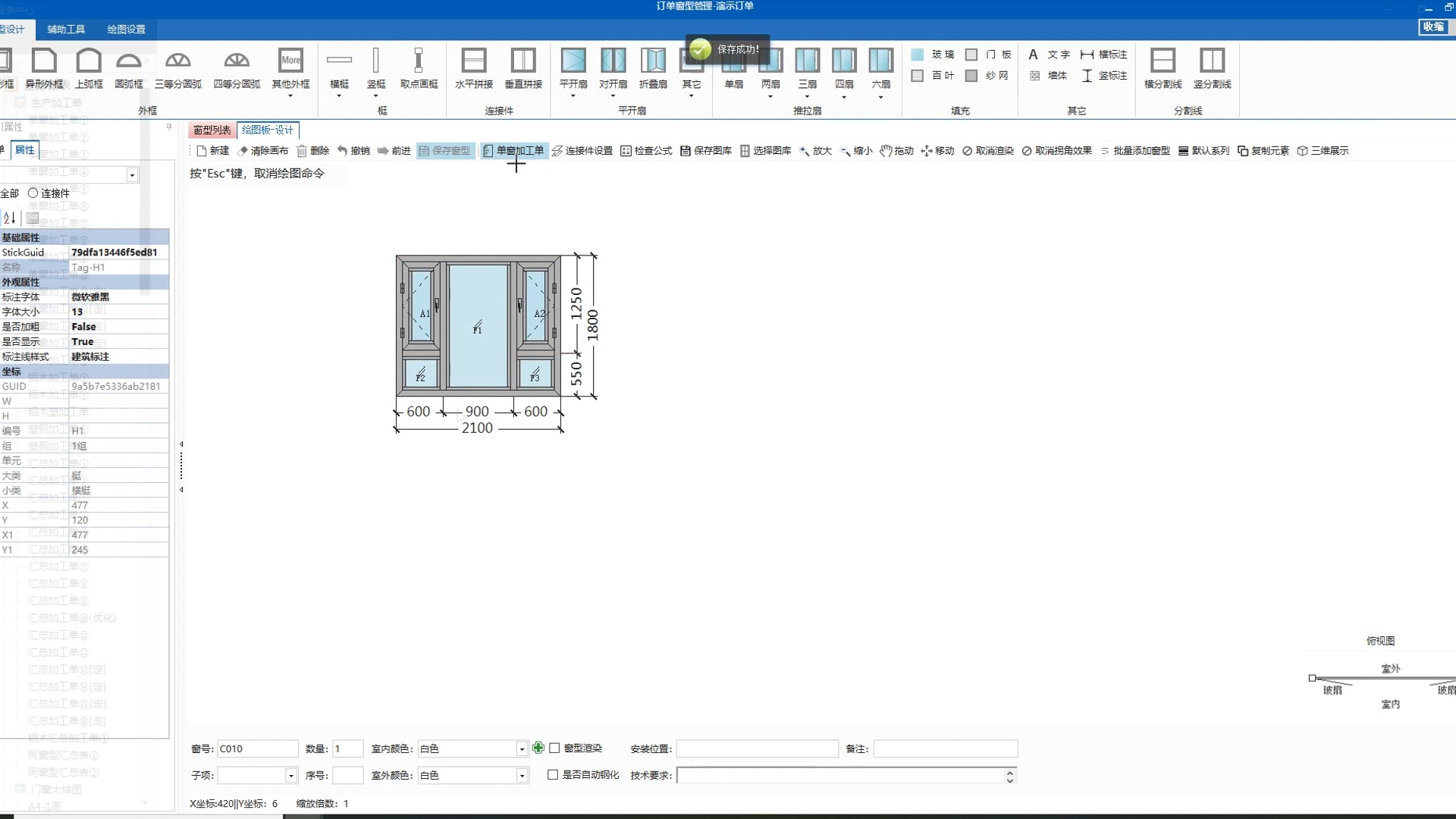Select the 连接件 radio button

33,193
